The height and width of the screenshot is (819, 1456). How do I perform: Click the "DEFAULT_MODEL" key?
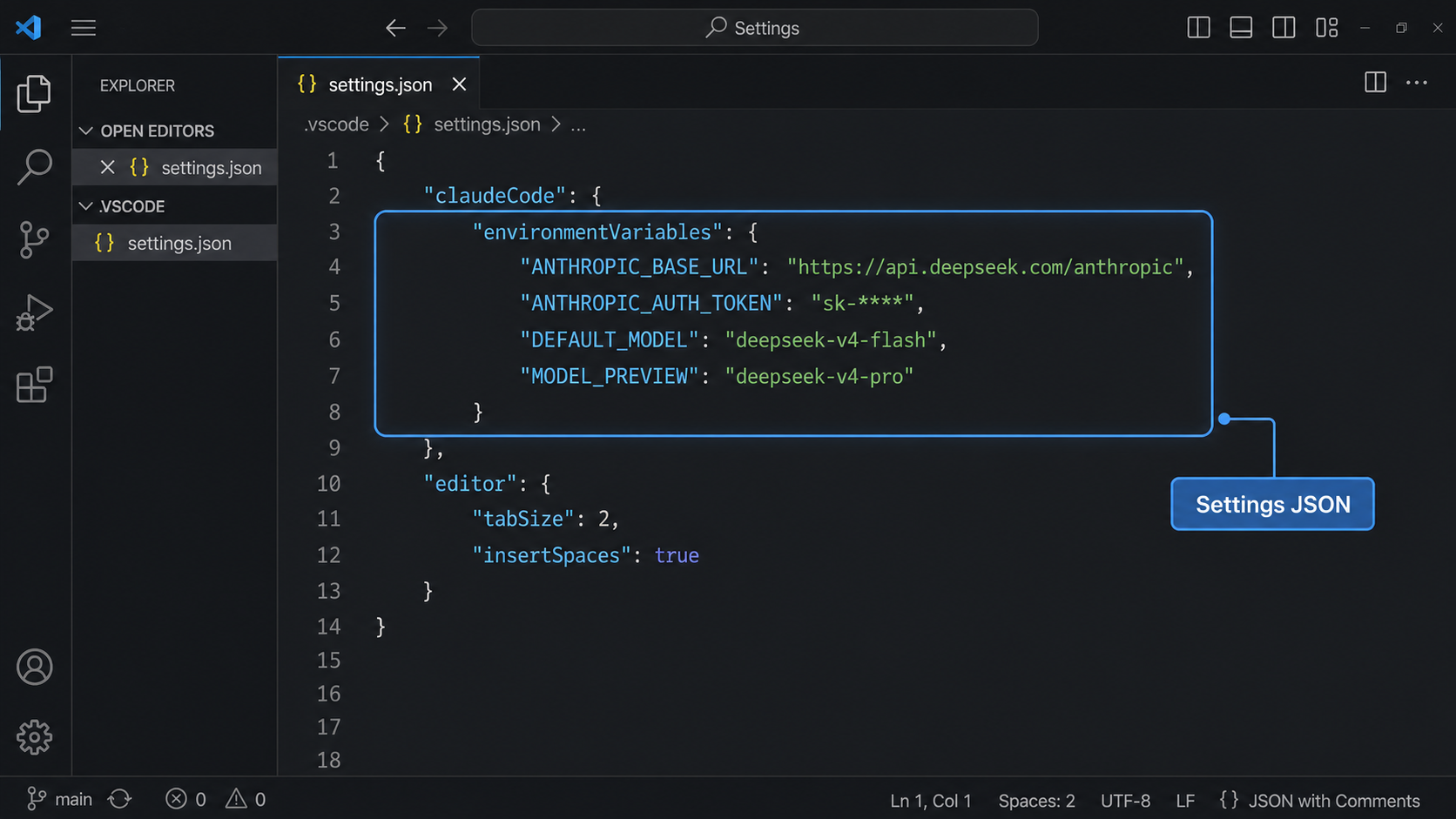click(x=610, y=339)
